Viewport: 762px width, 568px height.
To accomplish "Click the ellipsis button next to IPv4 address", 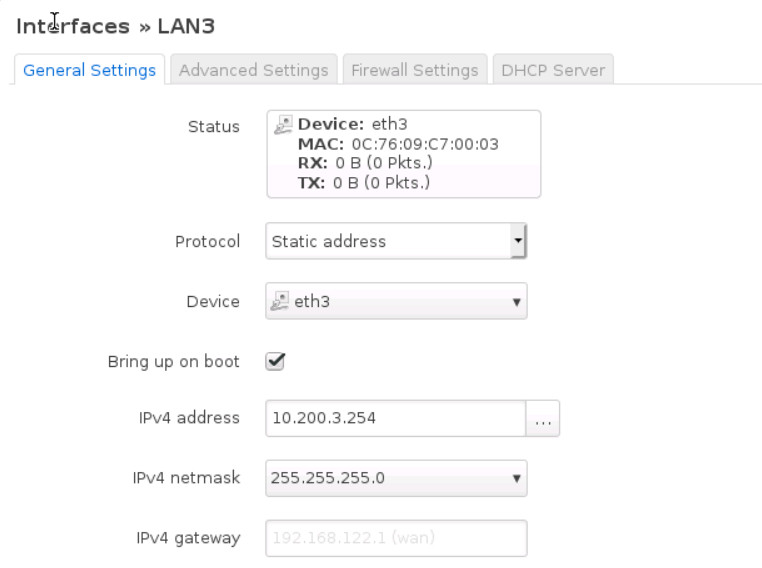I will point(543,419).
